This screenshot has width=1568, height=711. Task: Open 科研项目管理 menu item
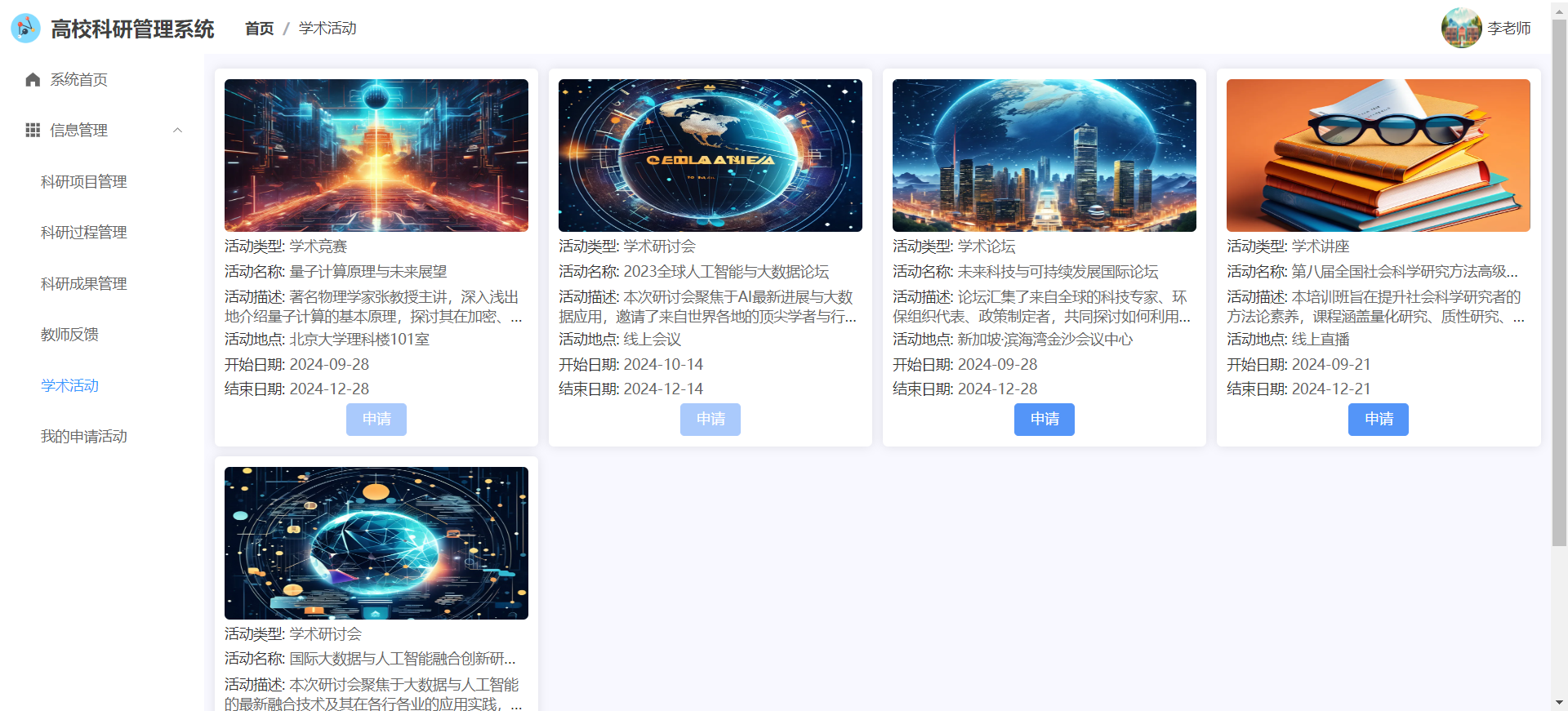point(84,181)
